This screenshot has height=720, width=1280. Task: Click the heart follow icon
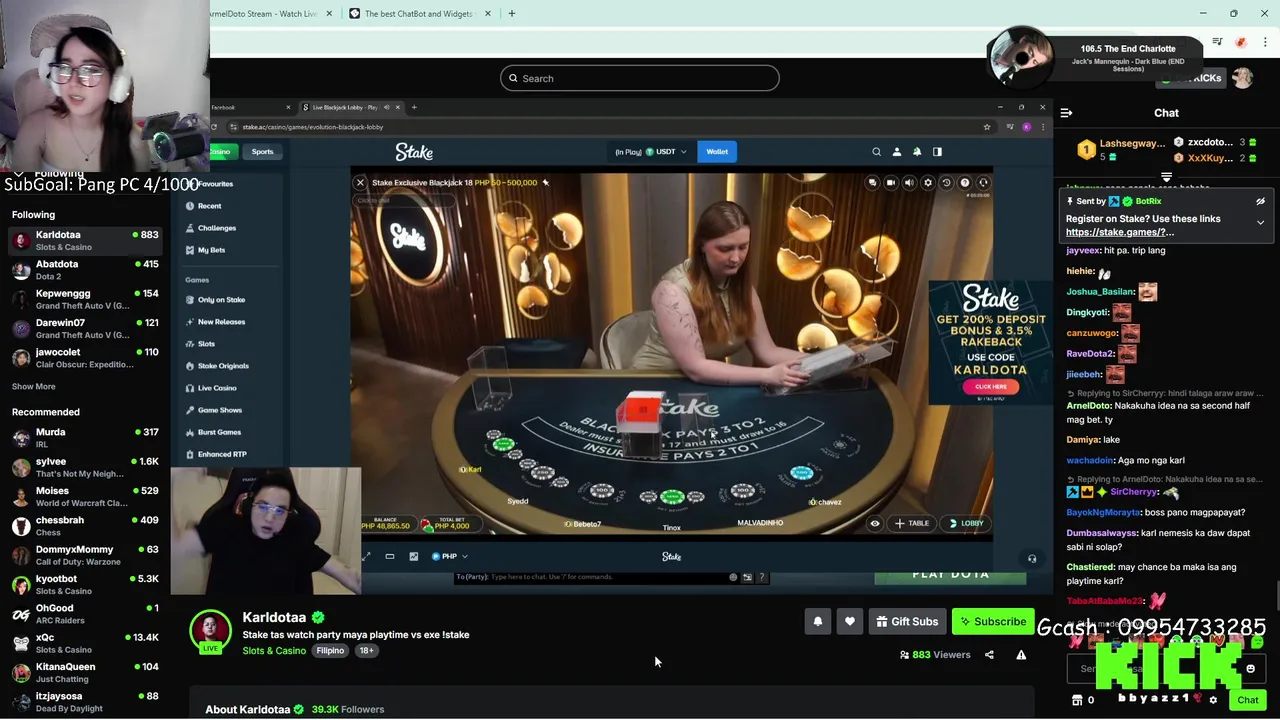850,622
